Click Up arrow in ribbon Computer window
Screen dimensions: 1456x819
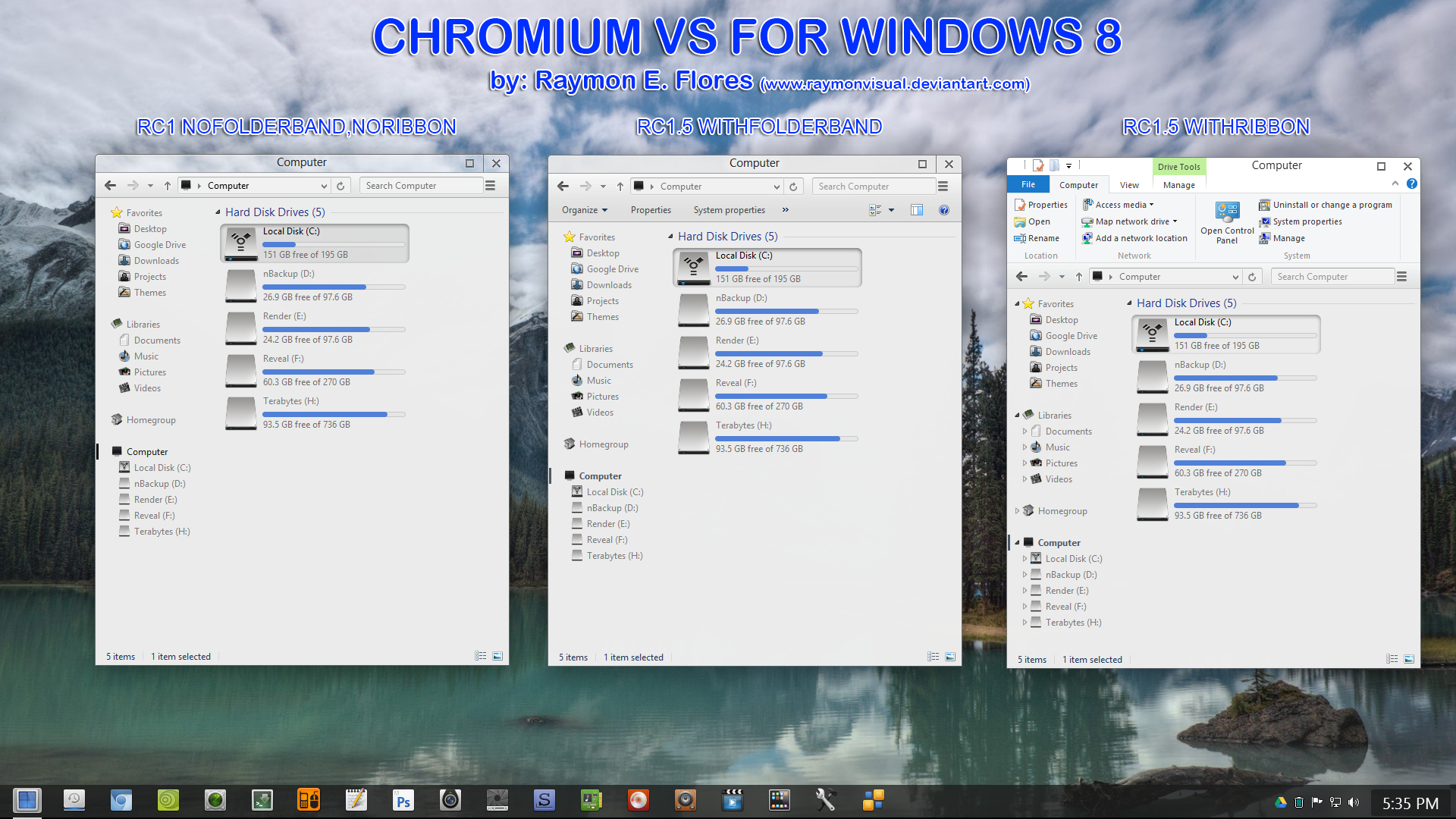(1079, 276)
